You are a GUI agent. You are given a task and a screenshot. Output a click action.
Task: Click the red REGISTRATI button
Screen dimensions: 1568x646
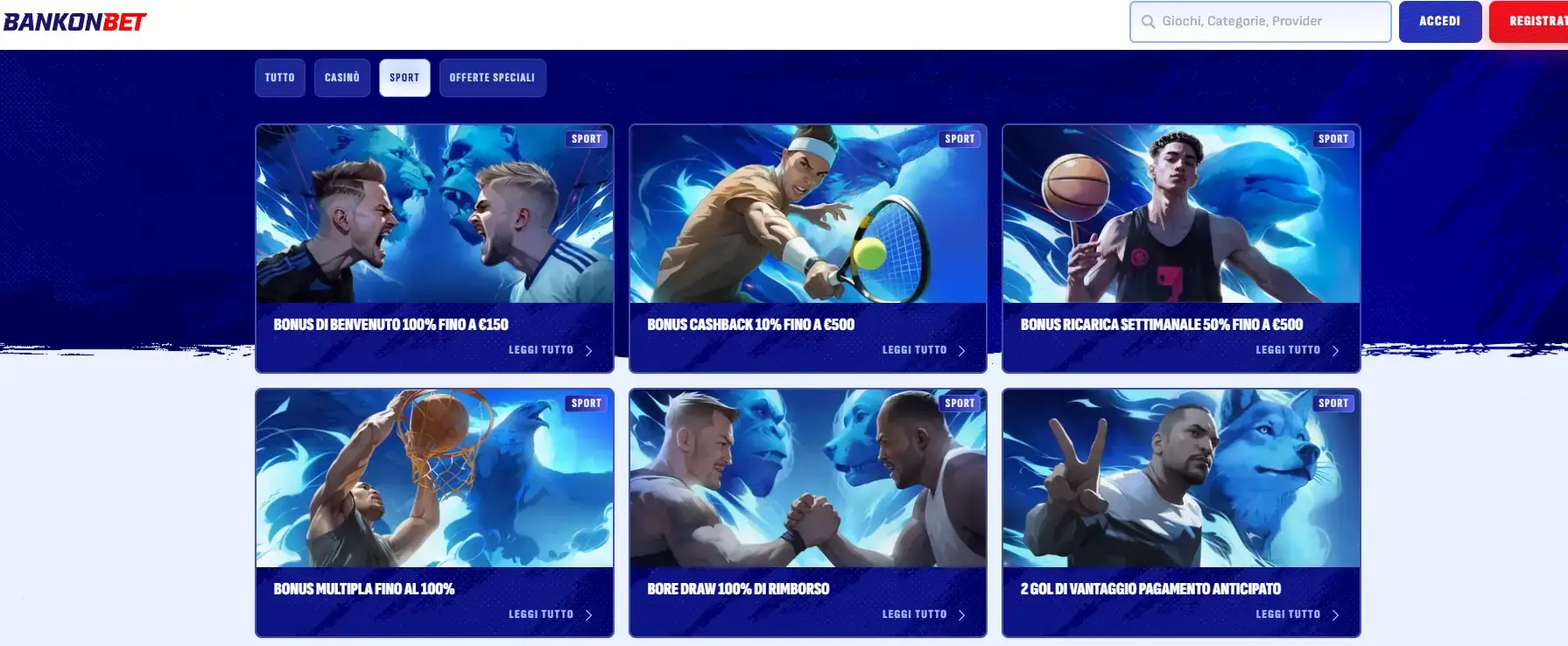click(x=1529, y=22)
